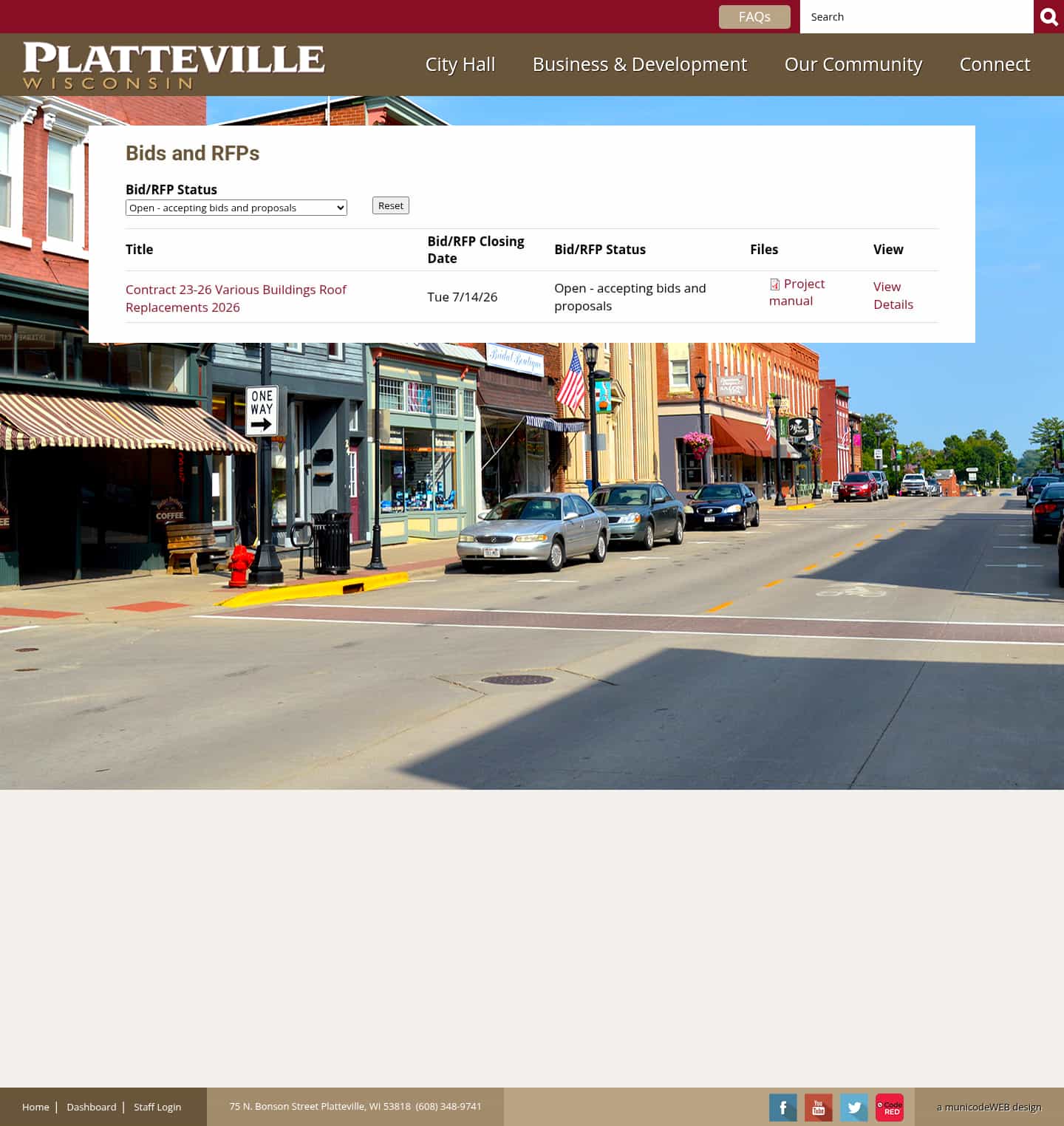Click the PDF icon beside Project manual
The height and width of the screenshot is (1126, 1064).
click(774, 284)
